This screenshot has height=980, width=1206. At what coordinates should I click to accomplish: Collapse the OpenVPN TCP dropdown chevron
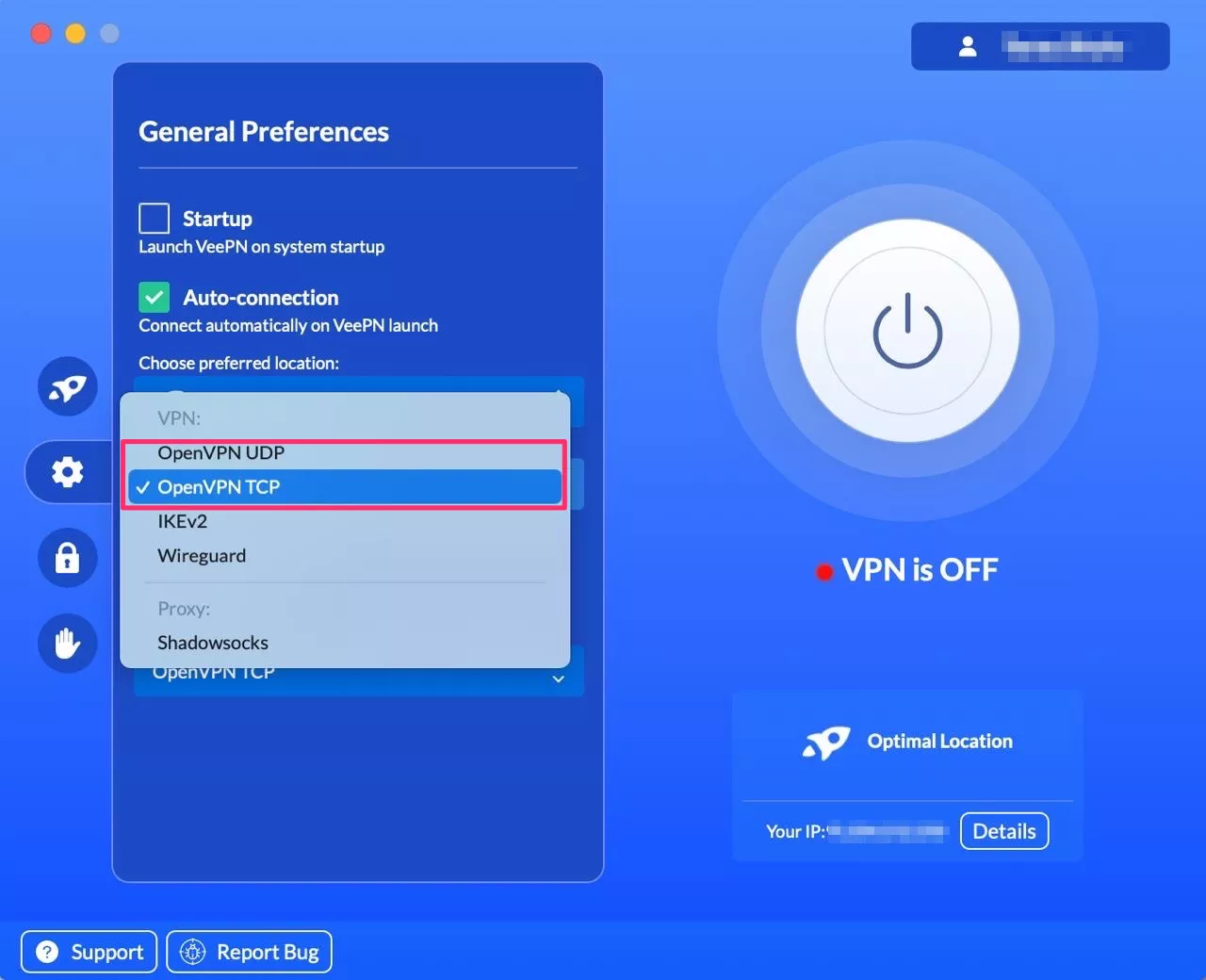pyautogui.click(x=559, y=678)
